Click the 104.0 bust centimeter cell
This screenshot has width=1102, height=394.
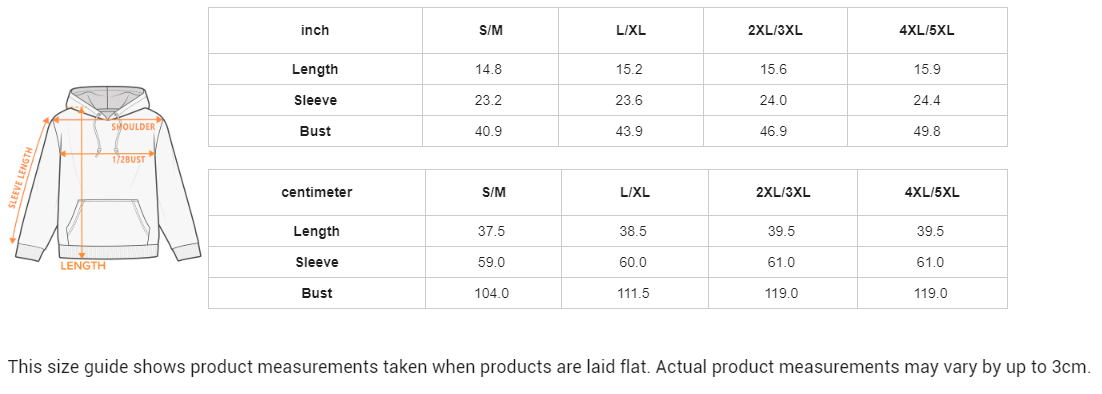pos(493,293)
